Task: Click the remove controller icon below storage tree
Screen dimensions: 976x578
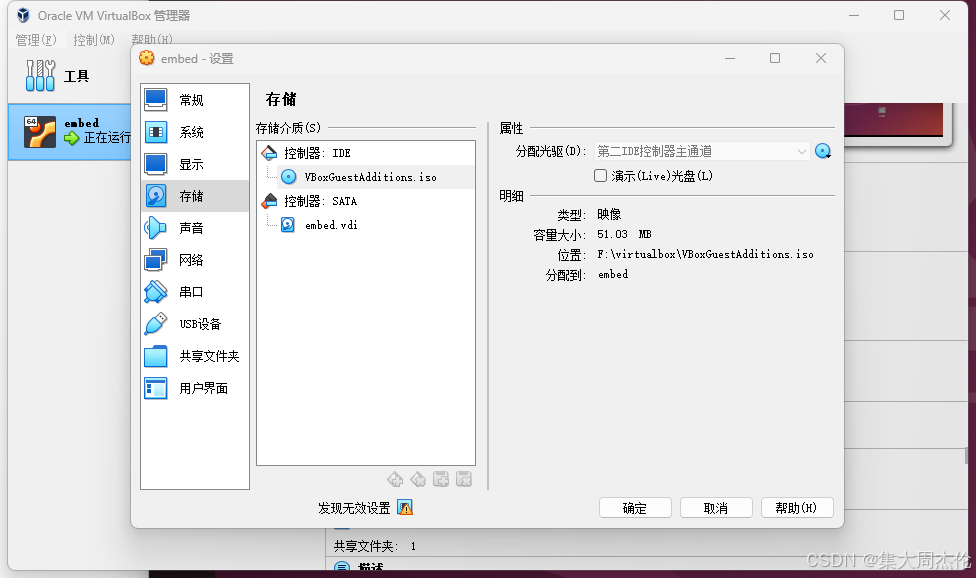Action: pyautogui.click(x=418, y=479)
